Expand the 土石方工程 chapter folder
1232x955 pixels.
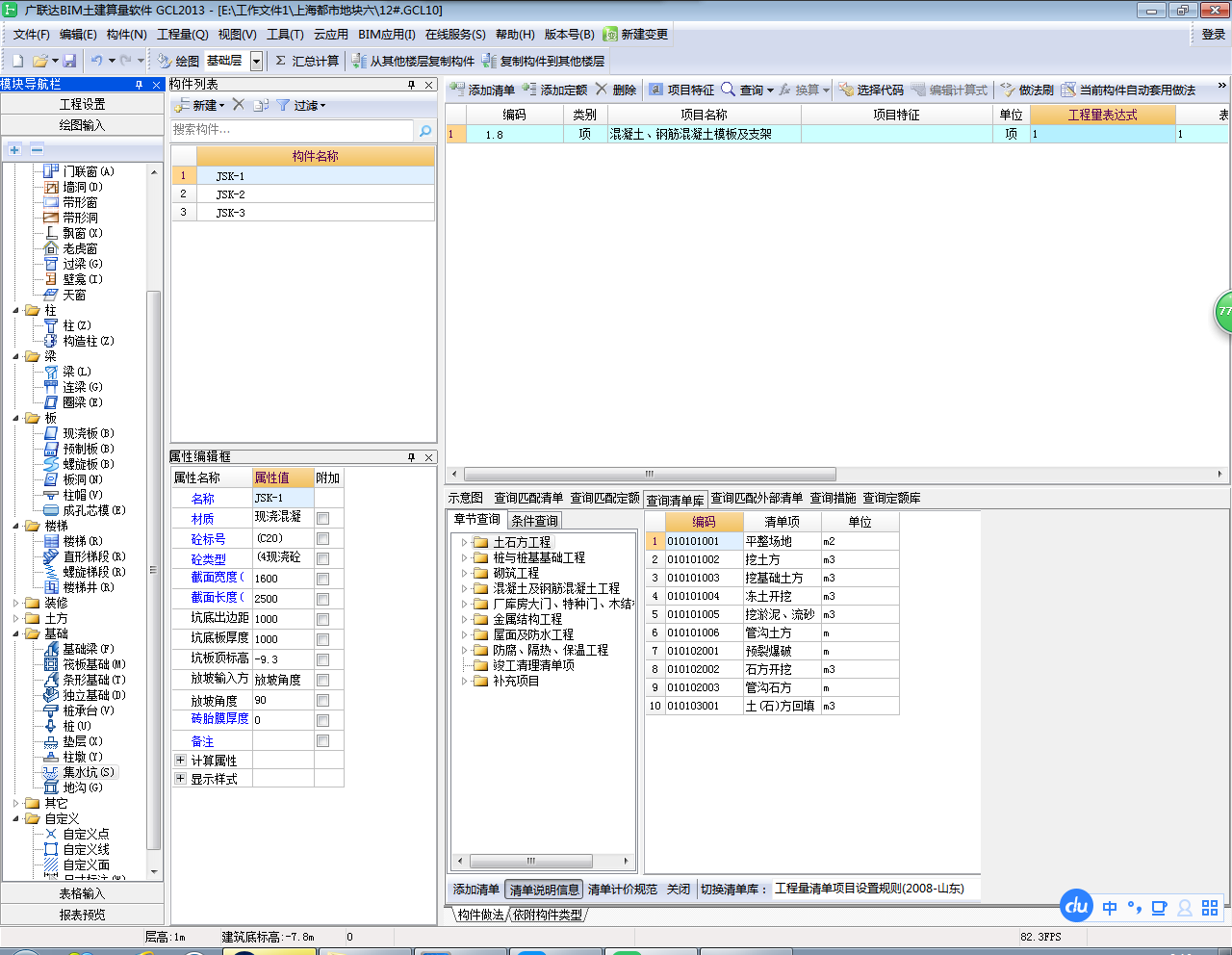(464, 542)
